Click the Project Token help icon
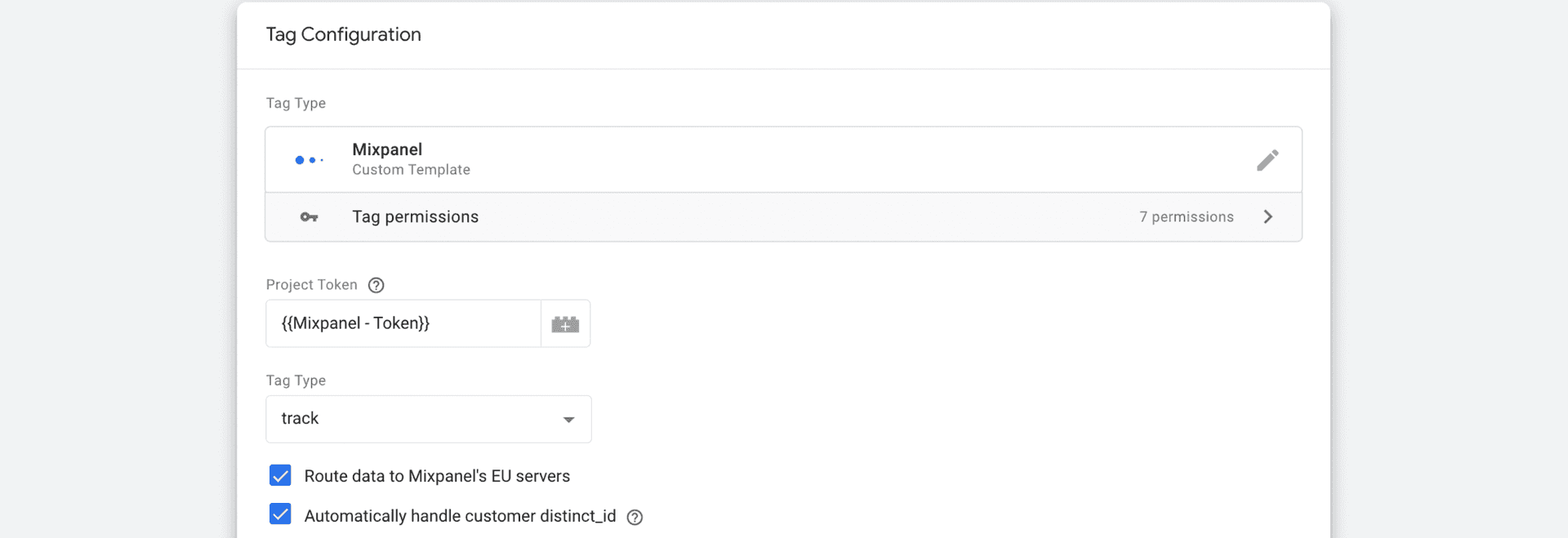Image resolution: width=1568 pixels, height=538 pixels. pyautogui.click(x=376, y=285)
